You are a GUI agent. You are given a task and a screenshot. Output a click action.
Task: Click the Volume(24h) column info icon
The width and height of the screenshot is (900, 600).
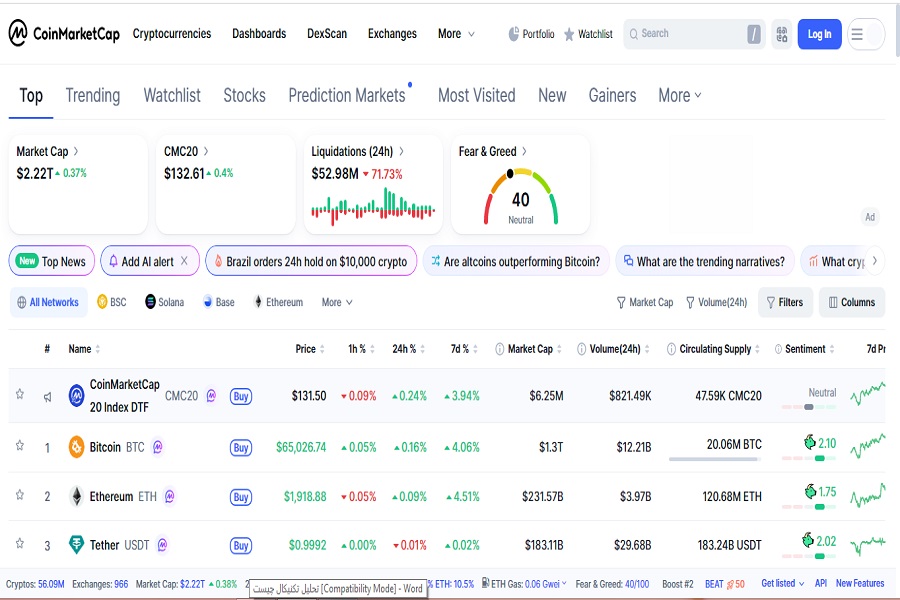(581, 349)
